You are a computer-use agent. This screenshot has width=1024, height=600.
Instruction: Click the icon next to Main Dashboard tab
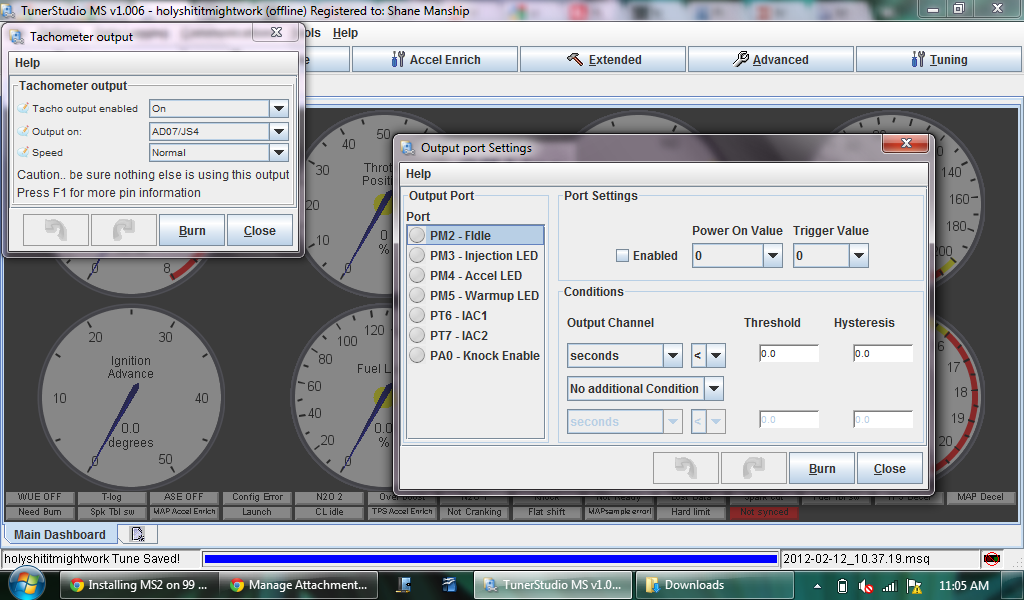[137, 534]
